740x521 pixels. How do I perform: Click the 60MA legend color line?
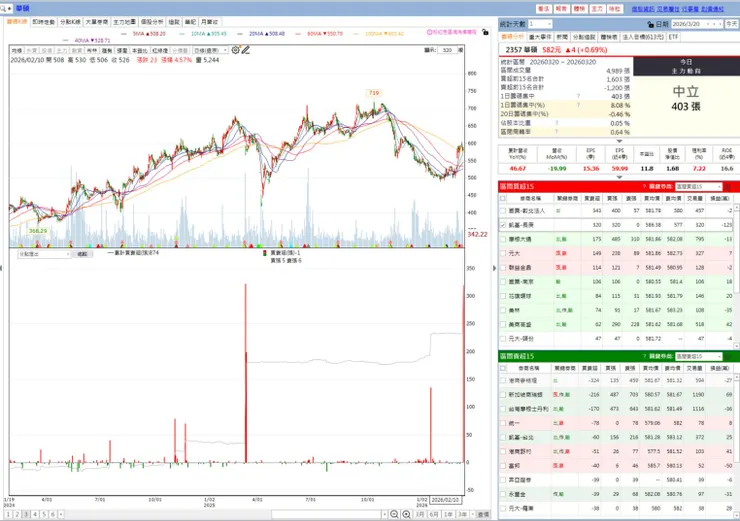pyautogui.click(x=298, y=34)
